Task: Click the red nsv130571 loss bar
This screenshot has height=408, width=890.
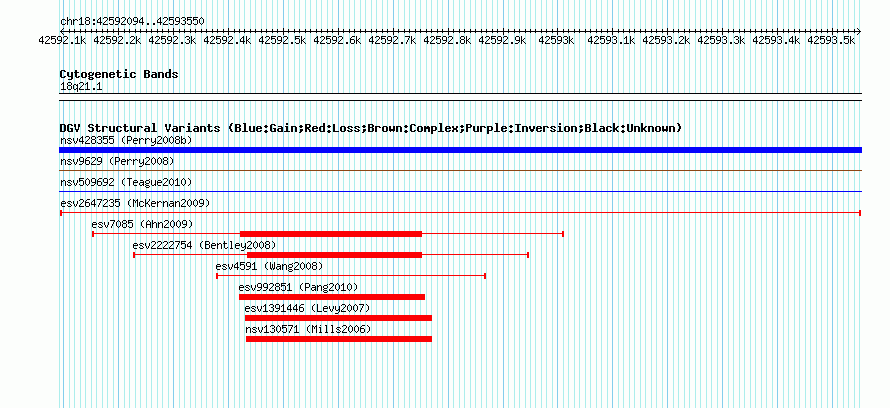Action: tap(339, 339)
